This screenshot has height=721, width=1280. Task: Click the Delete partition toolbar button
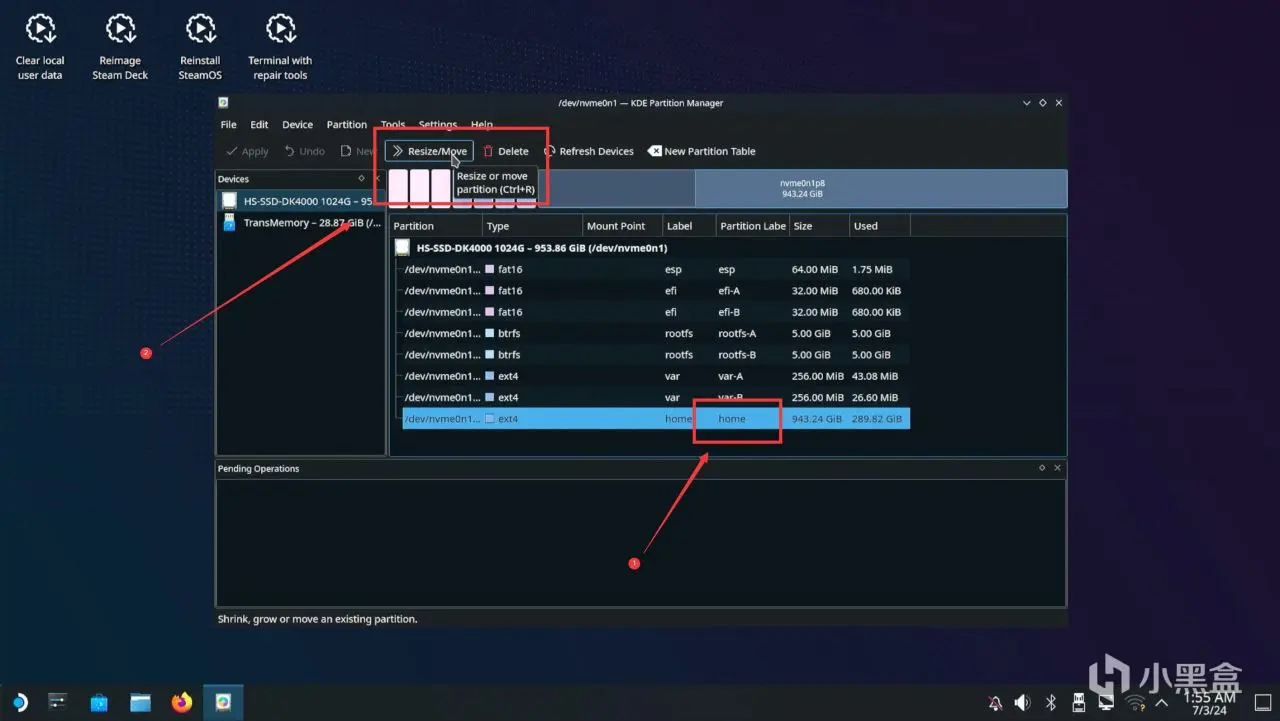point(506,151)
